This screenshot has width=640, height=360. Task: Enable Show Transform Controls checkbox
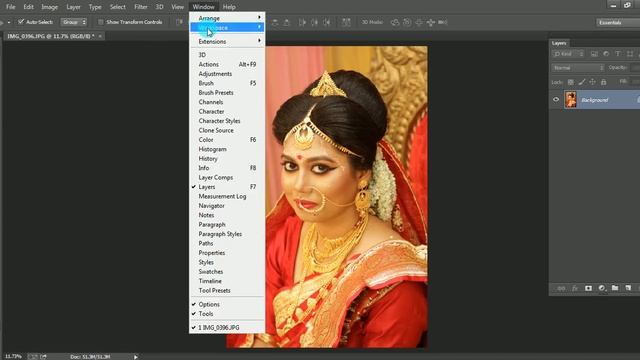point(101,22)
